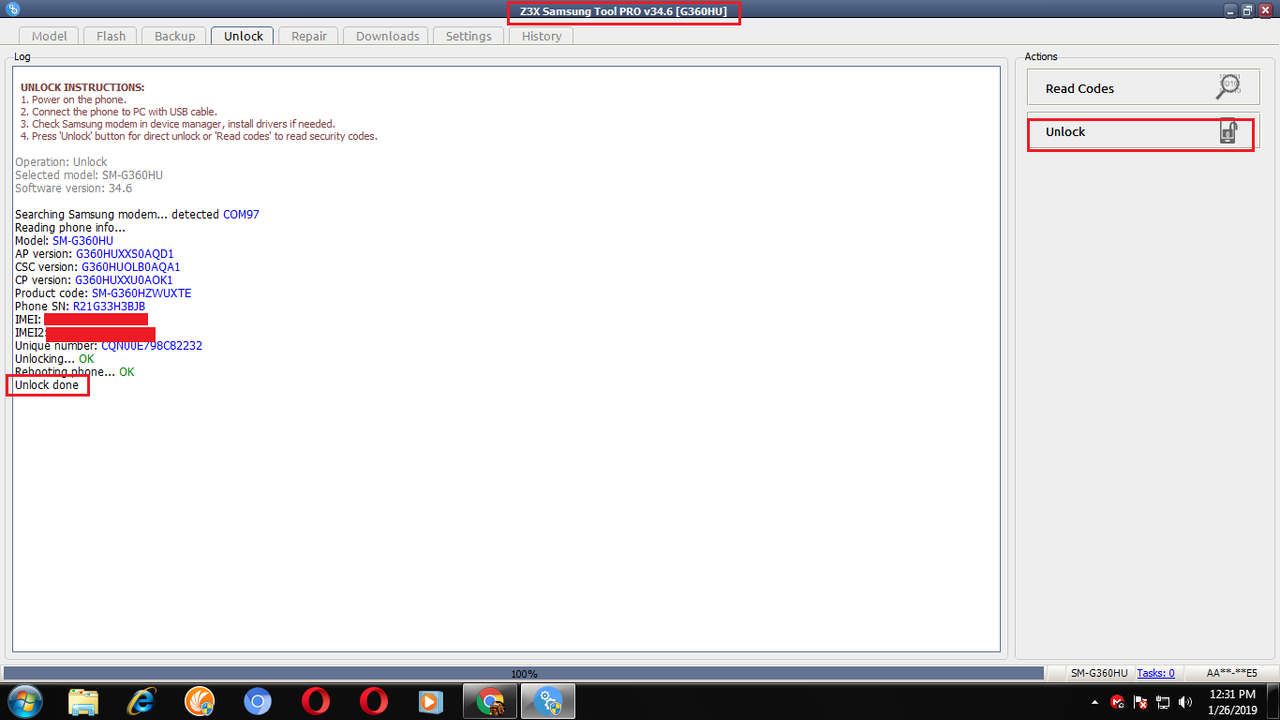The width and height of the screenshot is (1280, 720).
Task: Open the MEGA tray icon
Action: 1118,701
